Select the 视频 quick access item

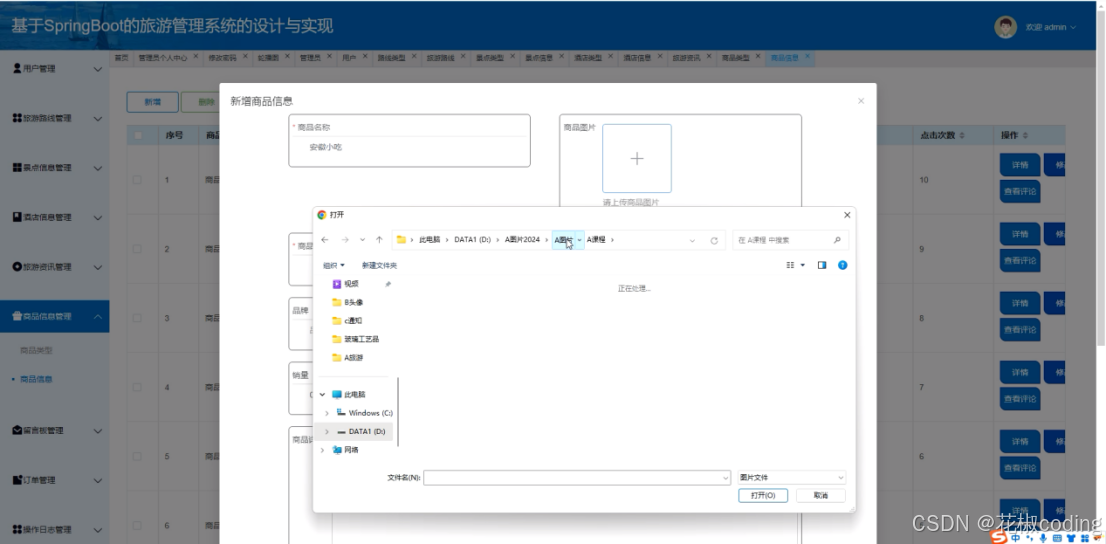point(351,284)
